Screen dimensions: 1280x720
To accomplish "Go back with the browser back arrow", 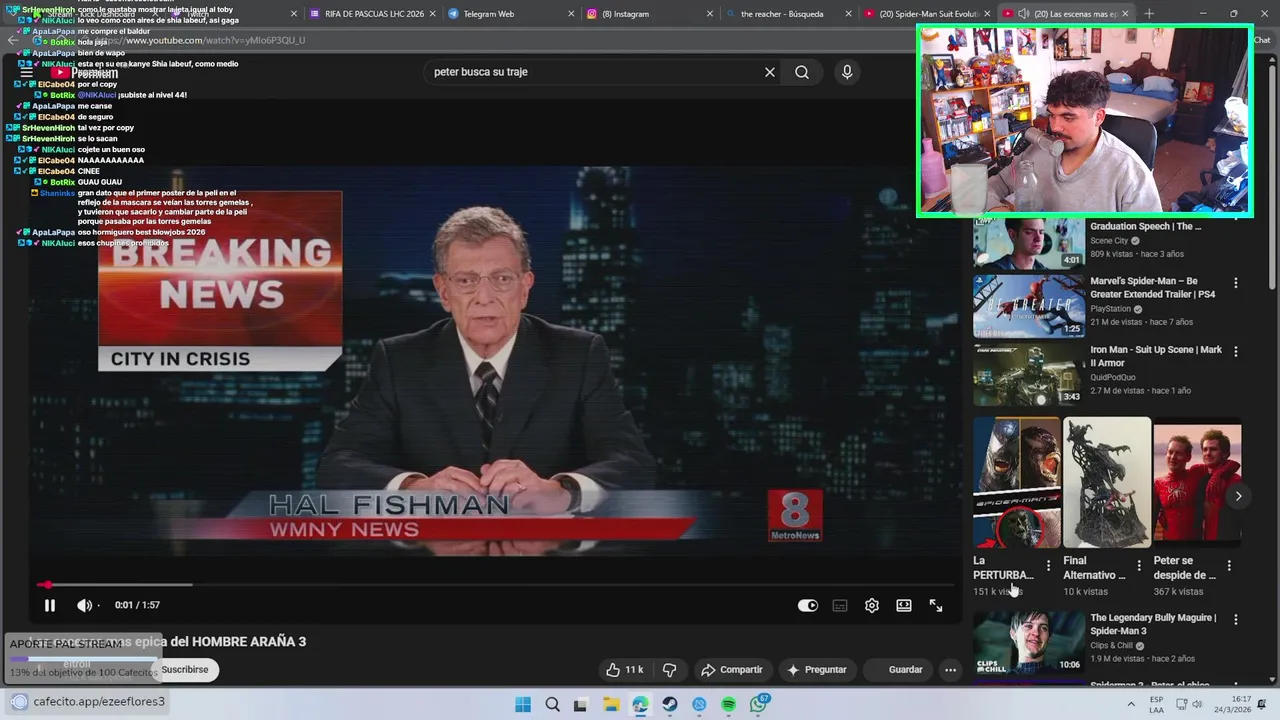I will pyautogui.click(x=13, y=40).
